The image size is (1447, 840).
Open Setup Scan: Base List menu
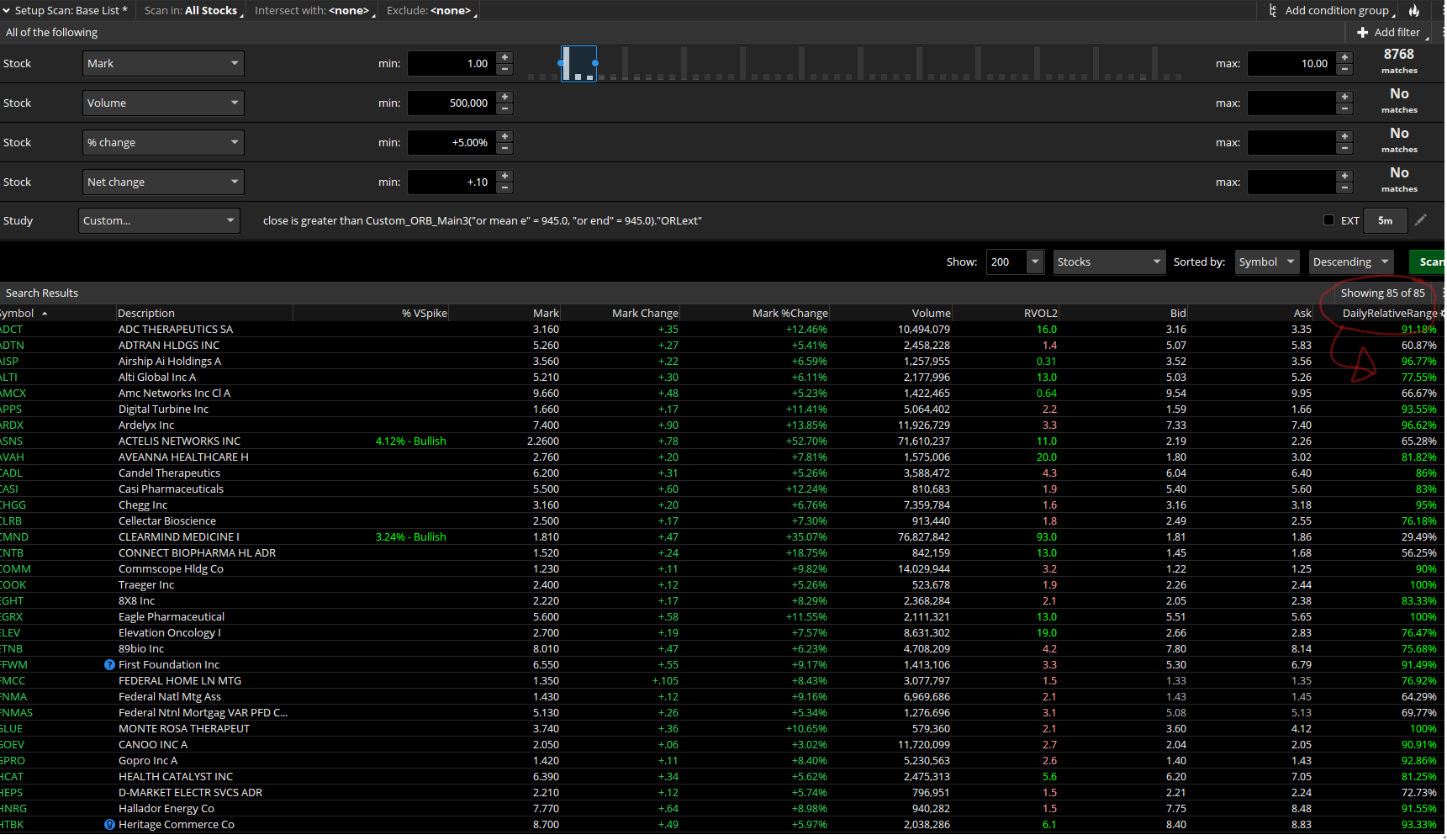(66, 11)
